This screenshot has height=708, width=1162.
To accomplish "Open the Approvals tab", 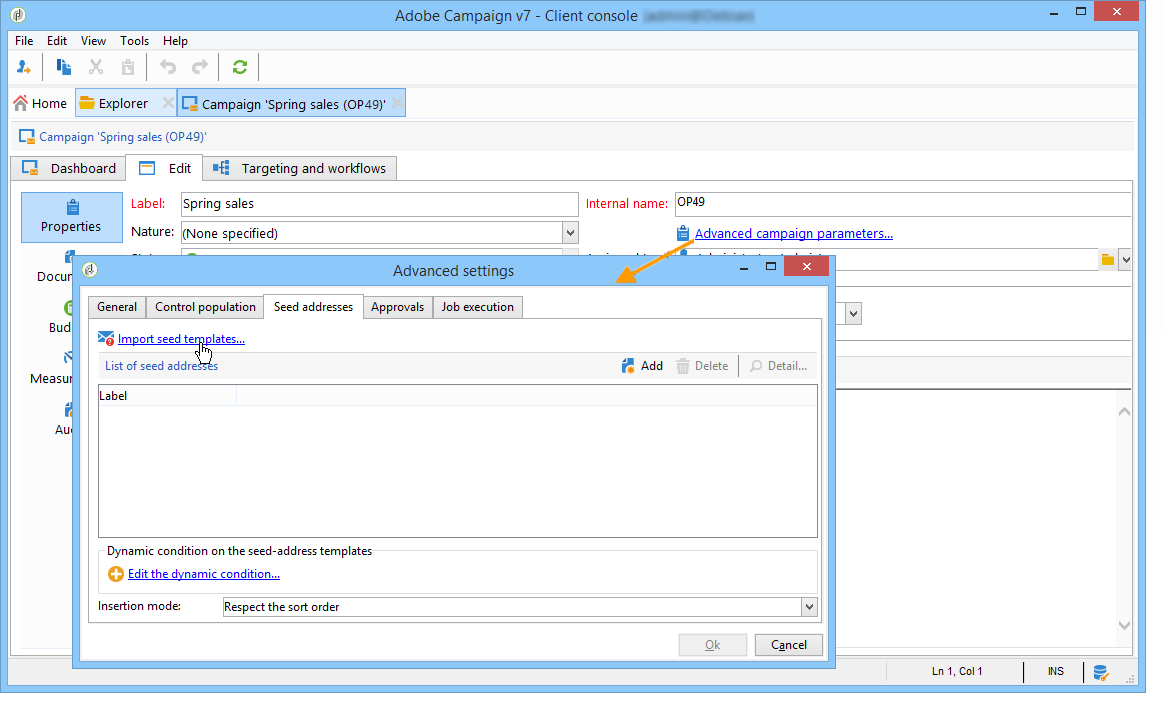I will pos(398,307).
